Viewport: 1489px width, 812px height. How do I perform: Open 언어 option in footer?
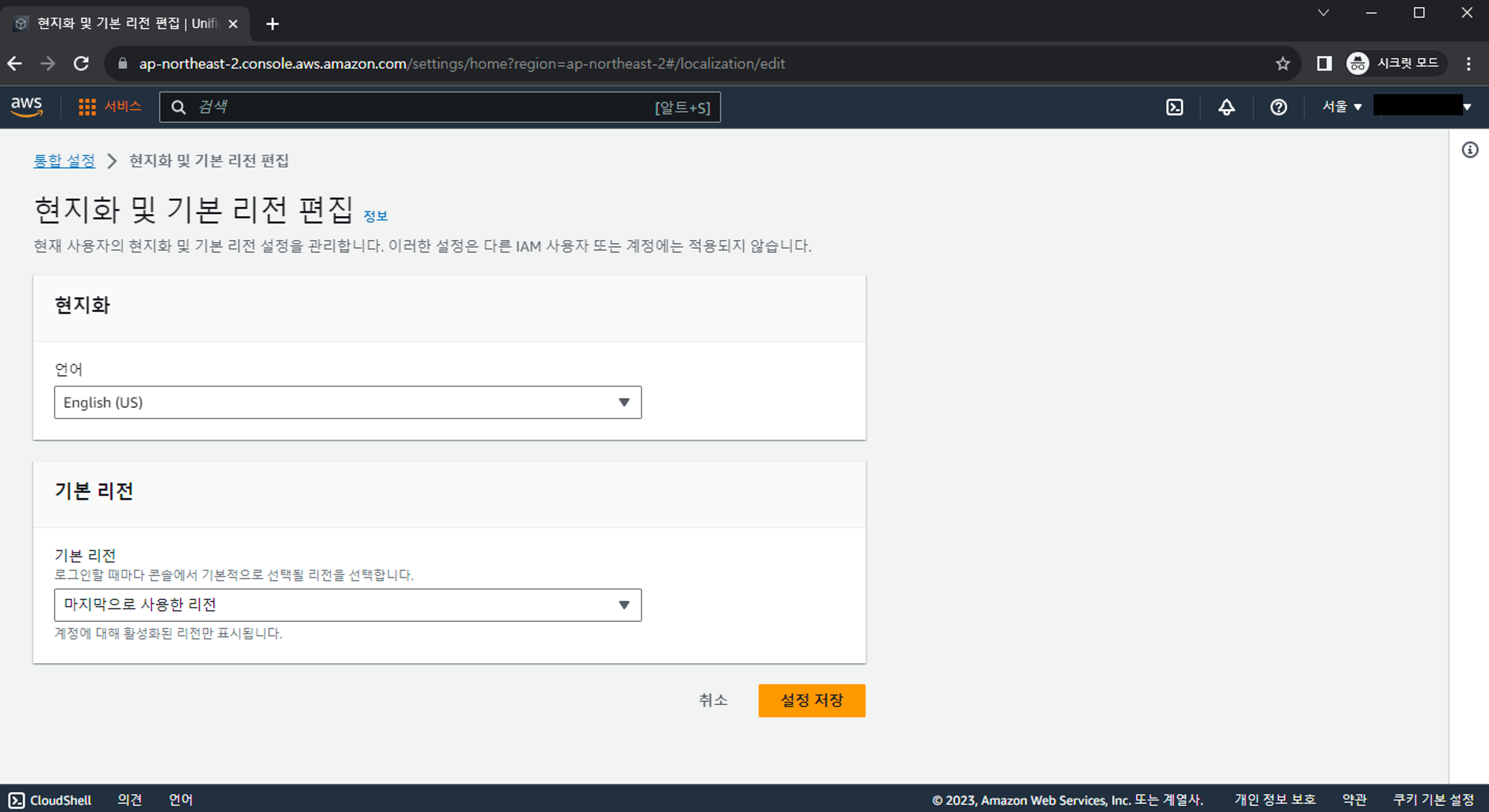[180, 800]
